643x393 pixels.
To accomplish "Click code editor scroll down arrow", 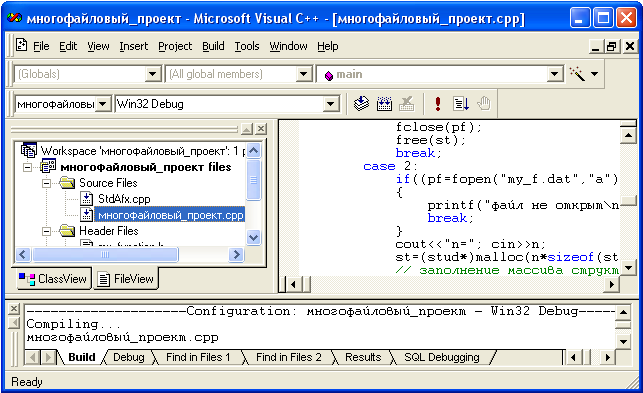I will [x=628, y=268].
